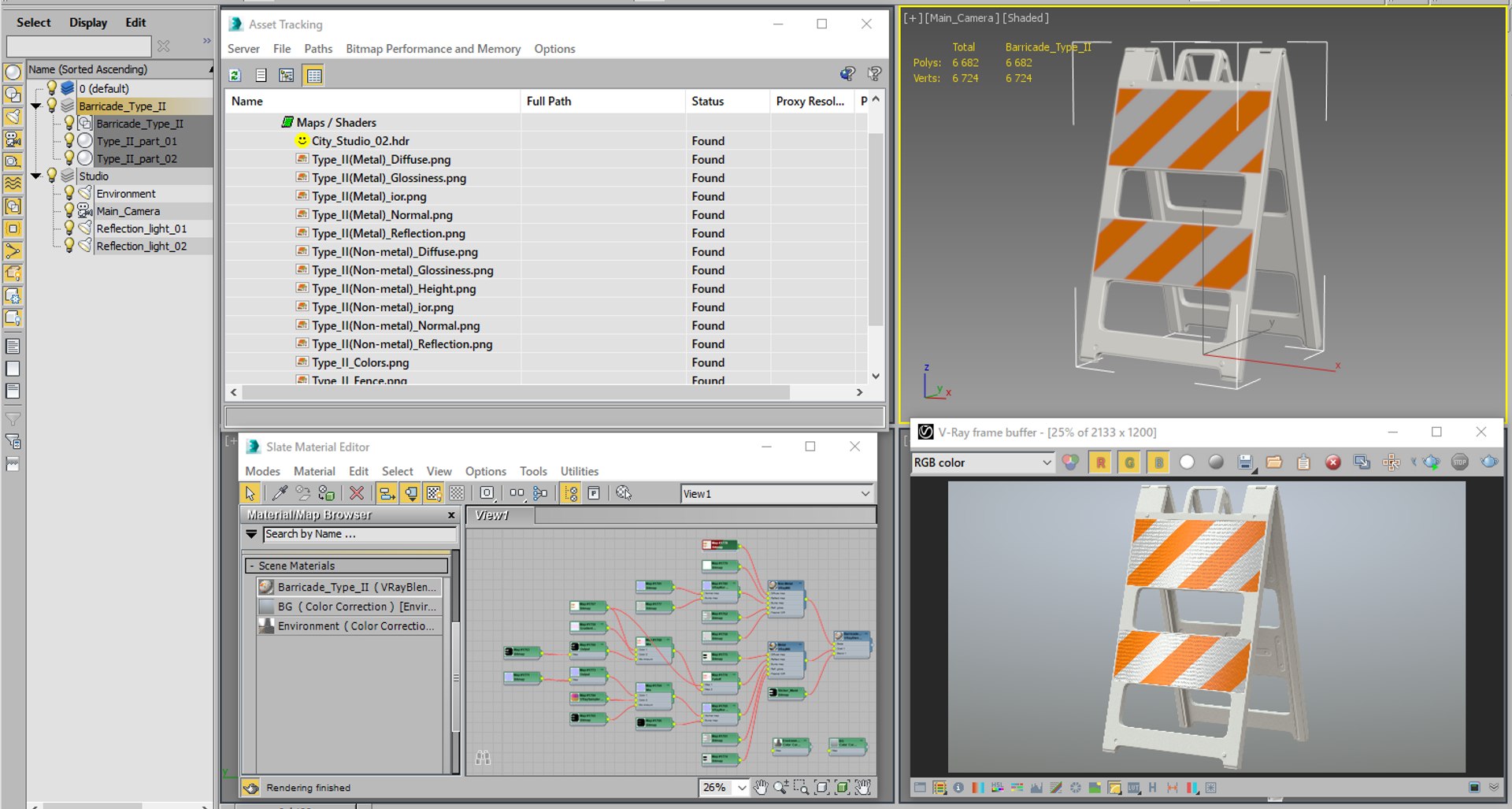Click the Stop rendering button in frame buffer
This screenshot has height=809, width=1512.
click(1460, 462)
